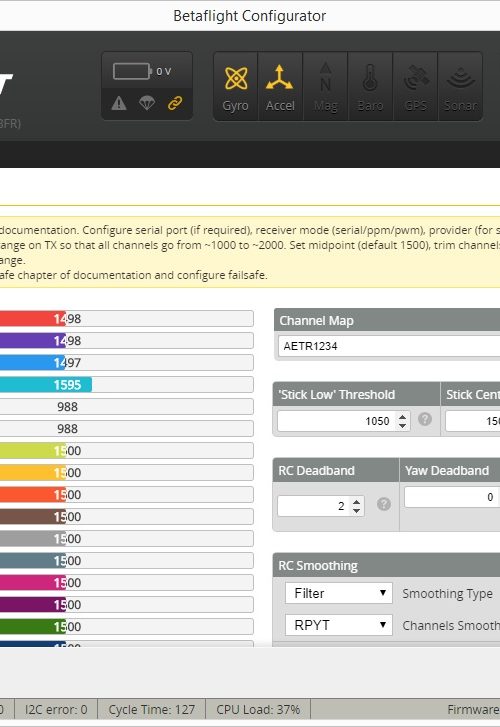
Task: Increase RC Deadband with up arrow
Action: (x=356, y=502)
